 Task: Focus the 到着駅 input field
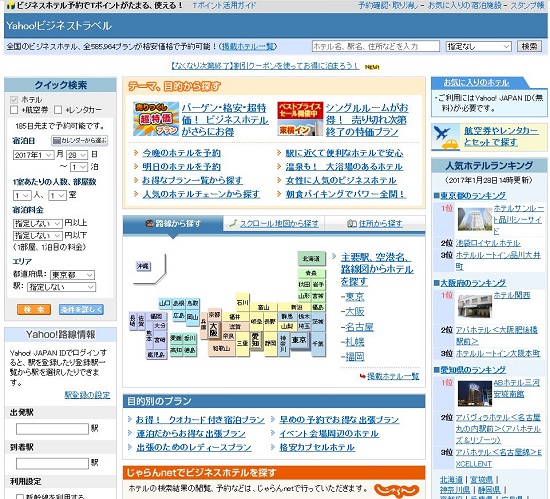point(52,463)
